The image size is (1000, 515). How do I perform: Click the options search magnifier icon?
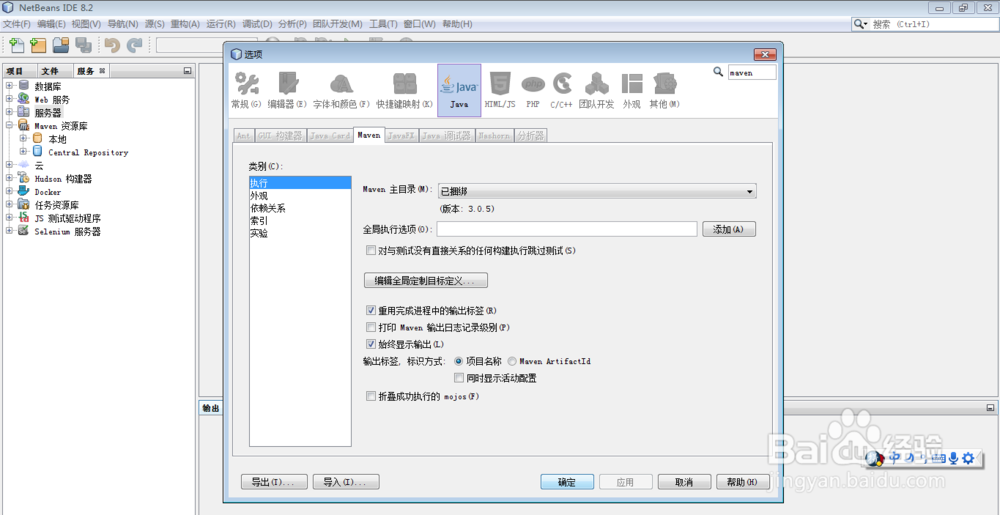click(x=718, y=72)
